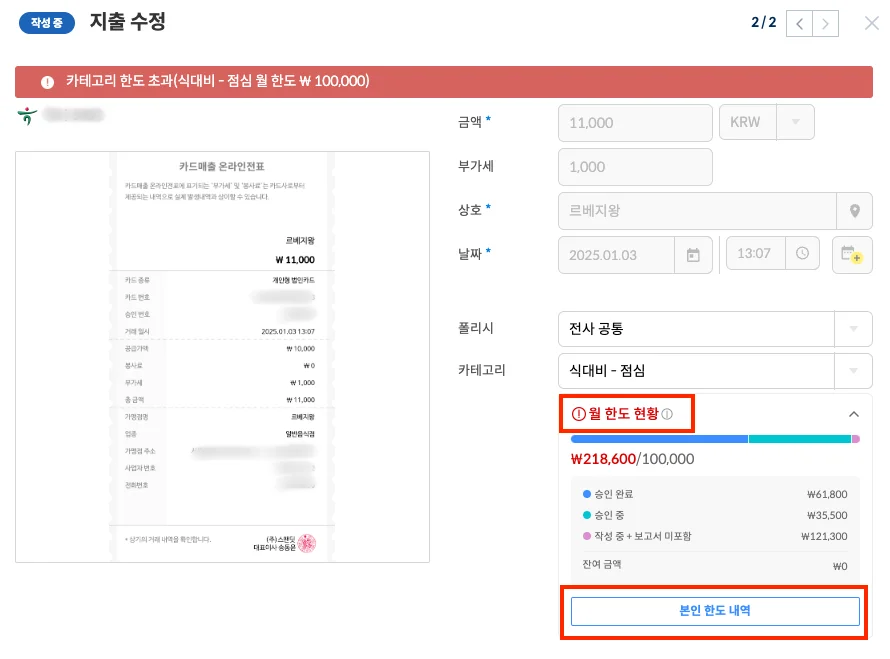Click the 상호 field 르베지왕
The image size is (890, 659).
click(697, 211)
